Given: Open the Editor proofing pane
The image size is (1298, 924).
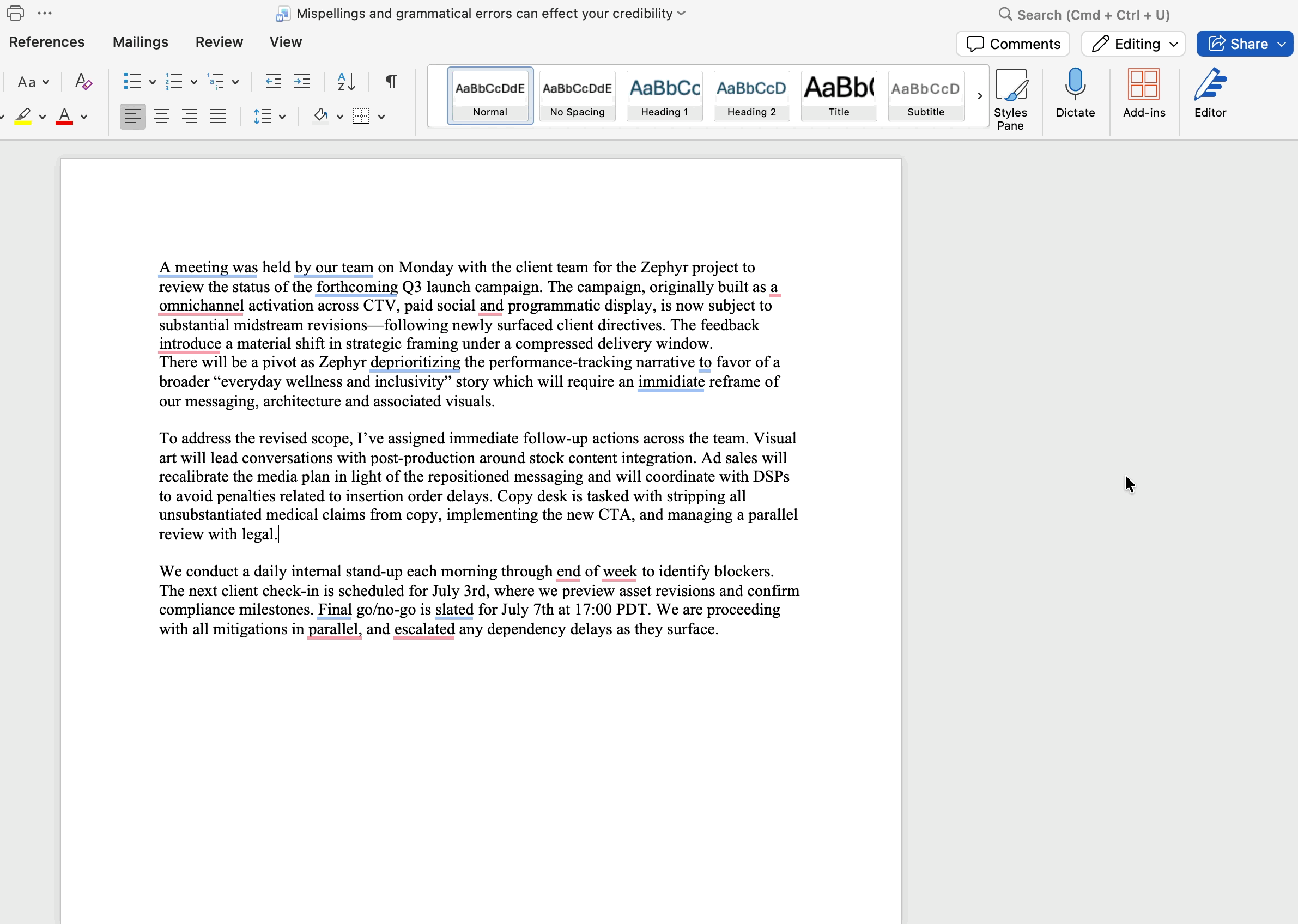Looking at the screenshot, I should tap(1210, 93).
